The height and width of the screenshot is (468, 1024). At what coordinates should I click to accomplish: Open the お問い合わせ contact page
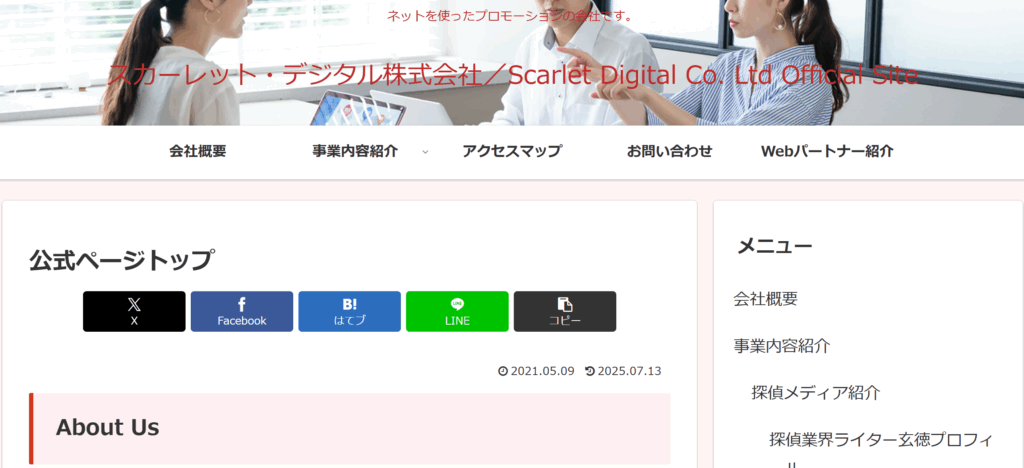click(x=669, y=152)
